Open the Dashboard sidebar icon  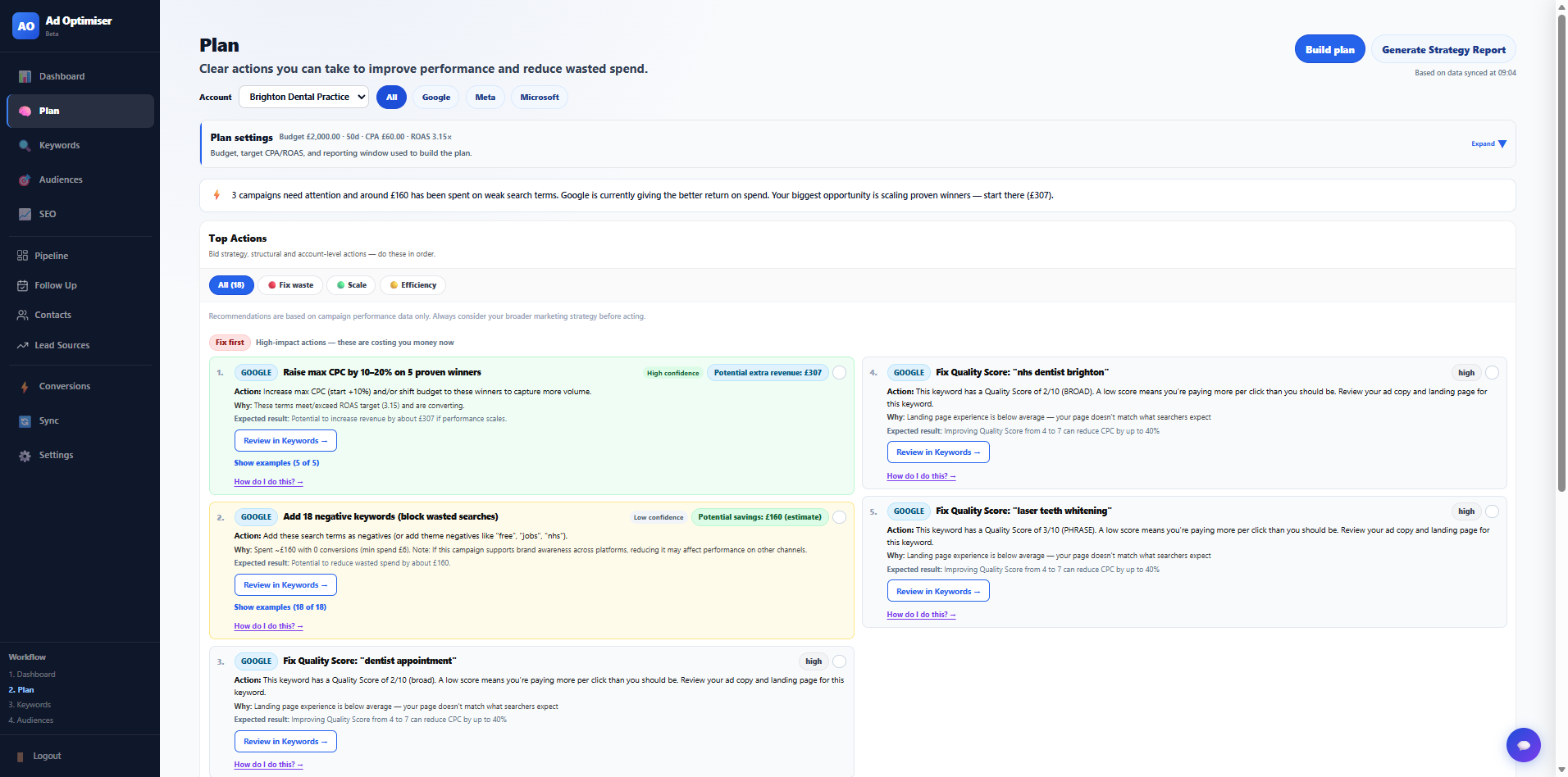(x=25, y=76)
